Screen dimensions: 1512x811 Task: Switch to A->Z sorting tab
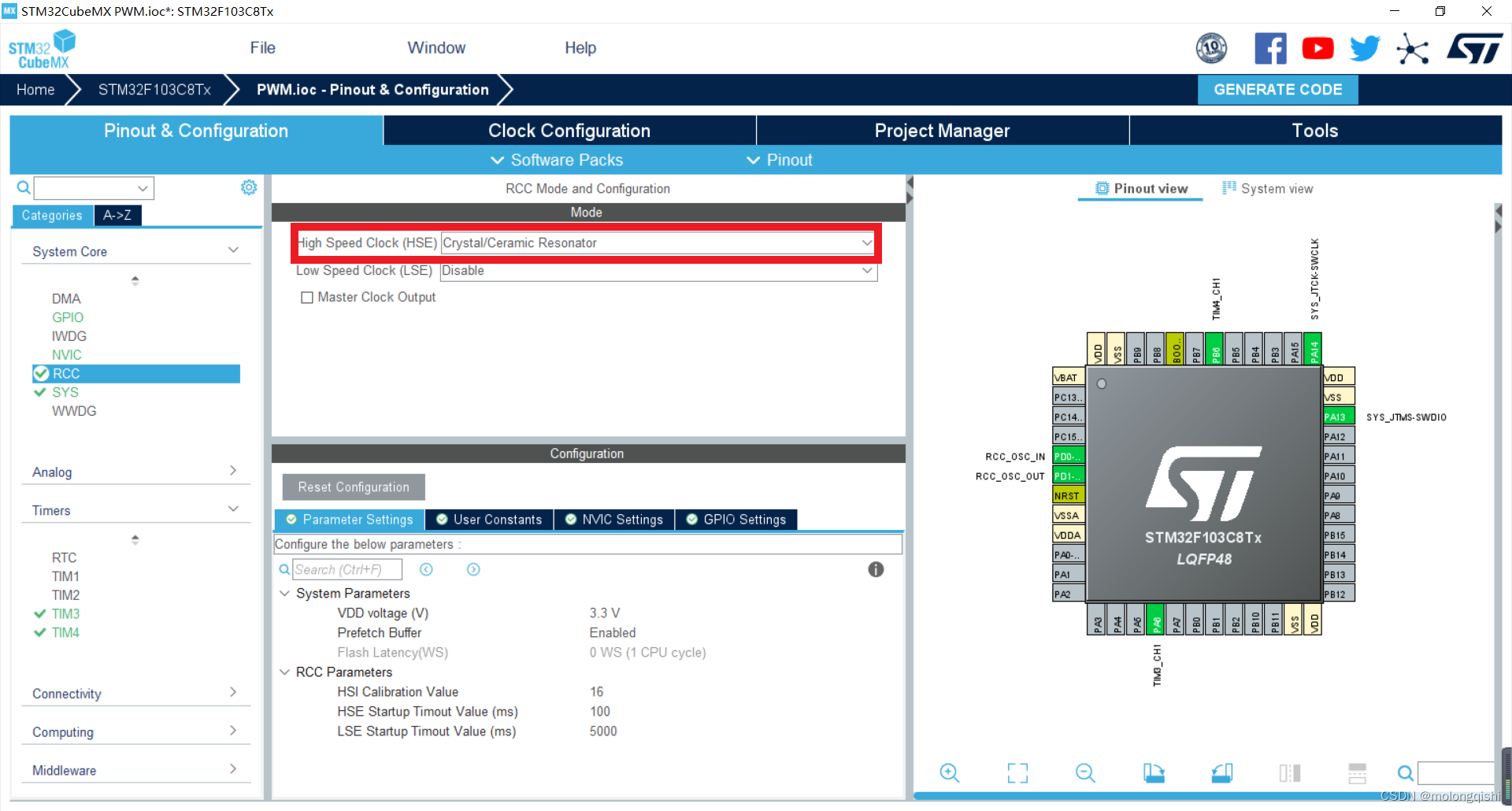tap(117, 215)
